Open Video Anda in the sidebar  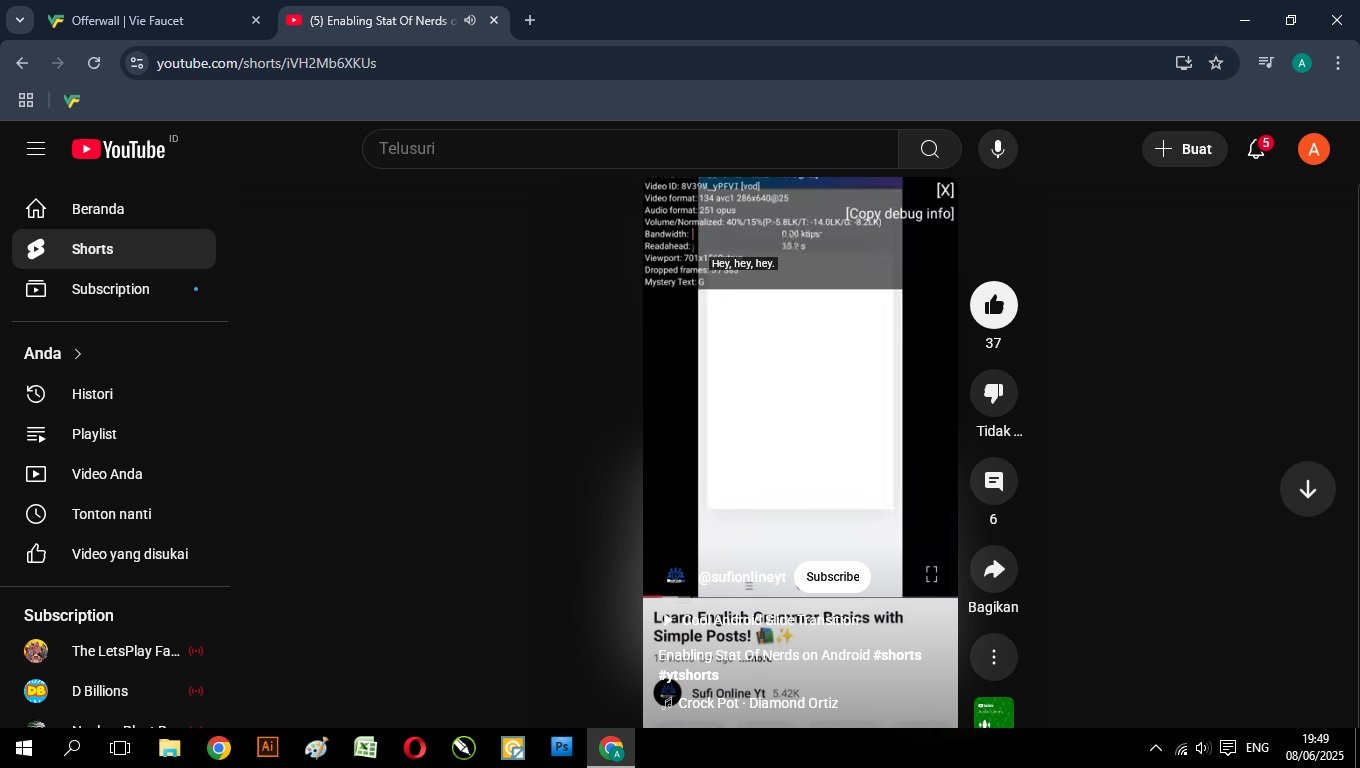[114, 474]
